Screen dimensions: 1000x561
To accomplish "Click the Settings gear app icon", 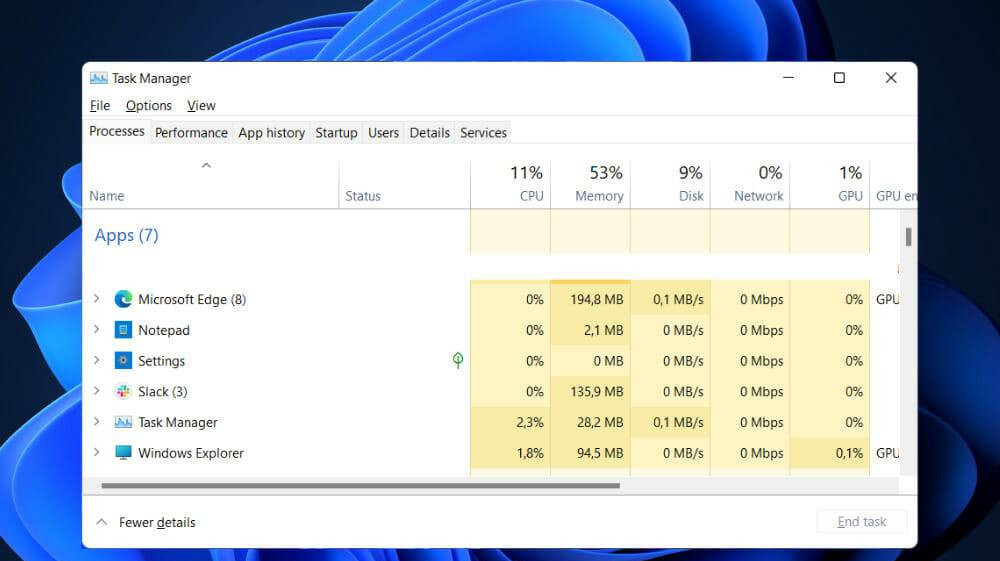I will pyautogui.click(x=123, y=360).
